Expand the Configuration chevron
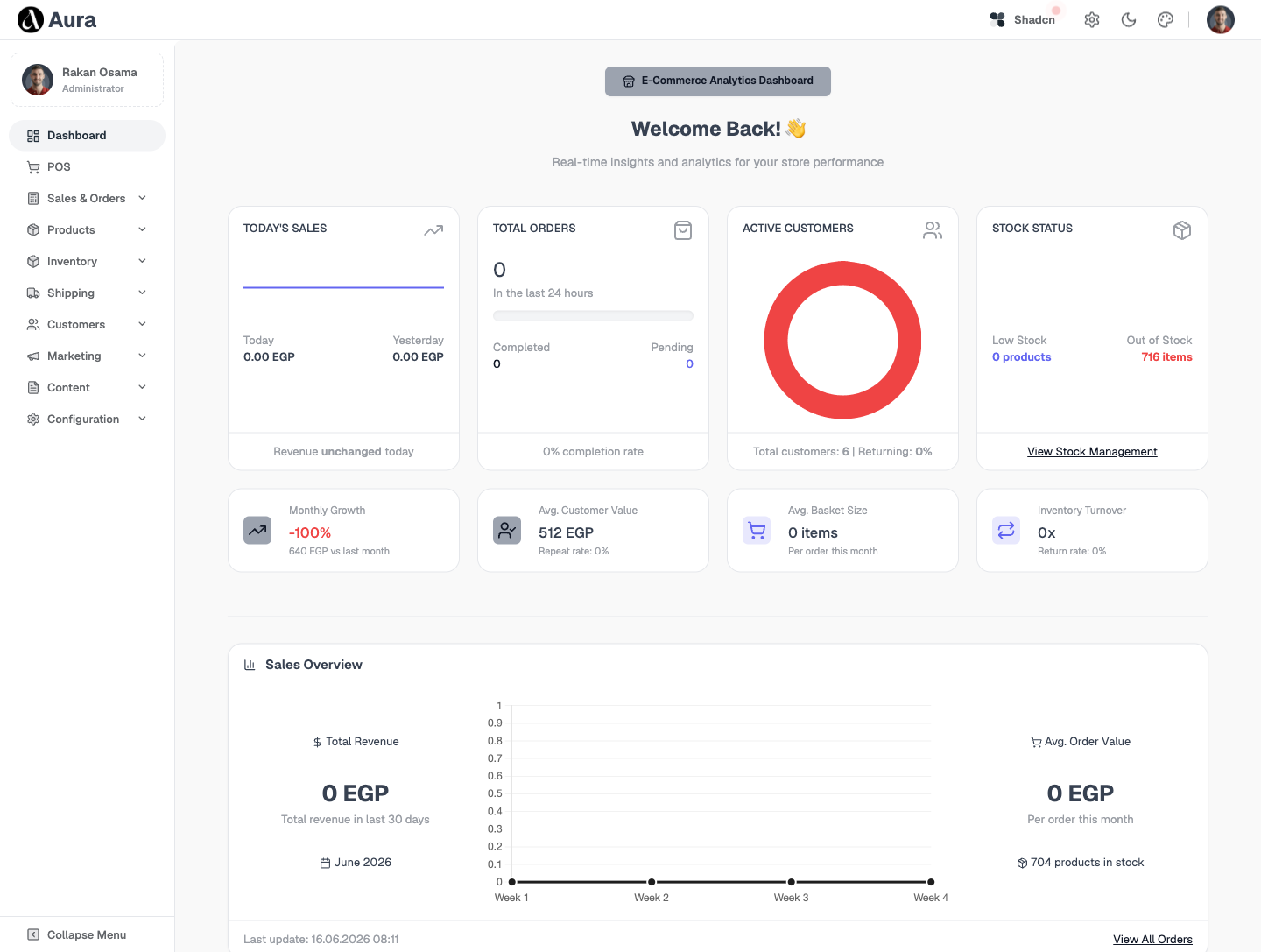Viewport: 1261px width, 952px height. coord(142,419)
